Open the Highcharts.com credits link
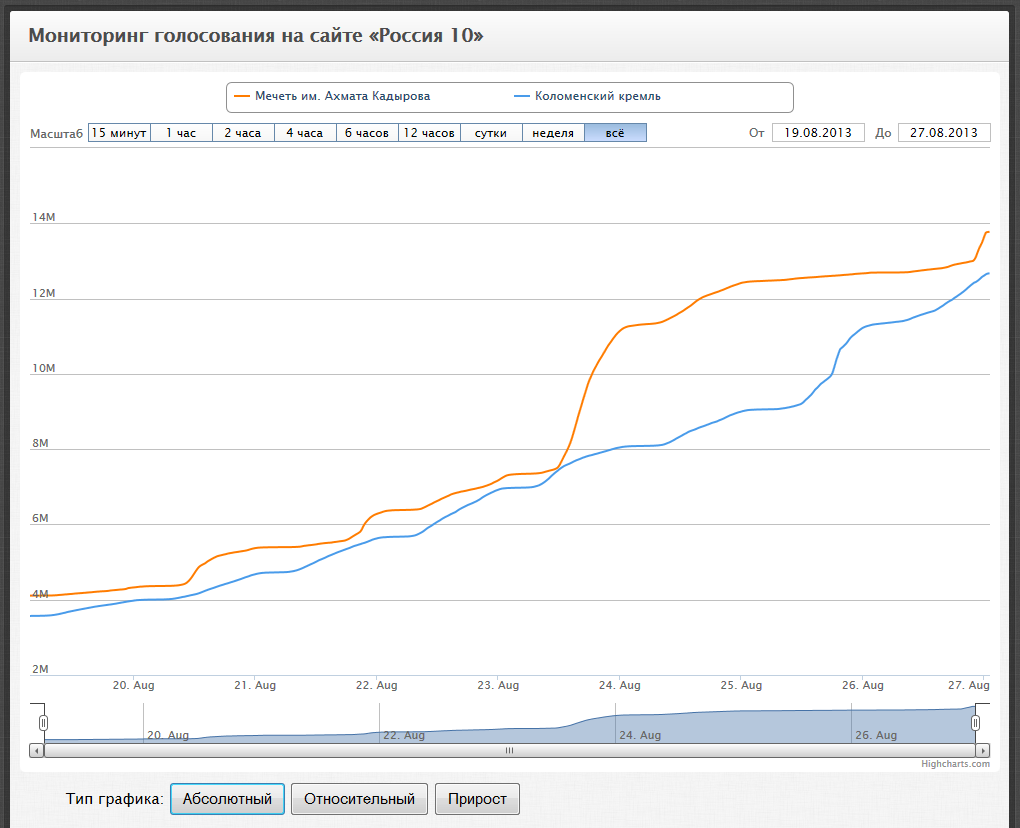This screenshot has height=828, width=1020. click(x=956, y=764)
